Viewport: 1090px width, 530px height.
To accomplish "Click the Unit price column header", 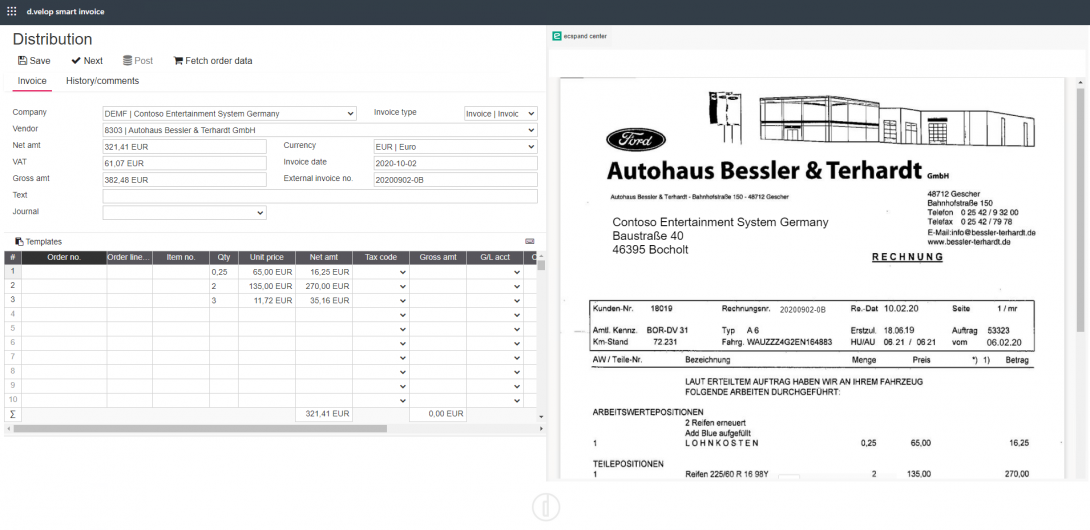I will coord(267,257).
